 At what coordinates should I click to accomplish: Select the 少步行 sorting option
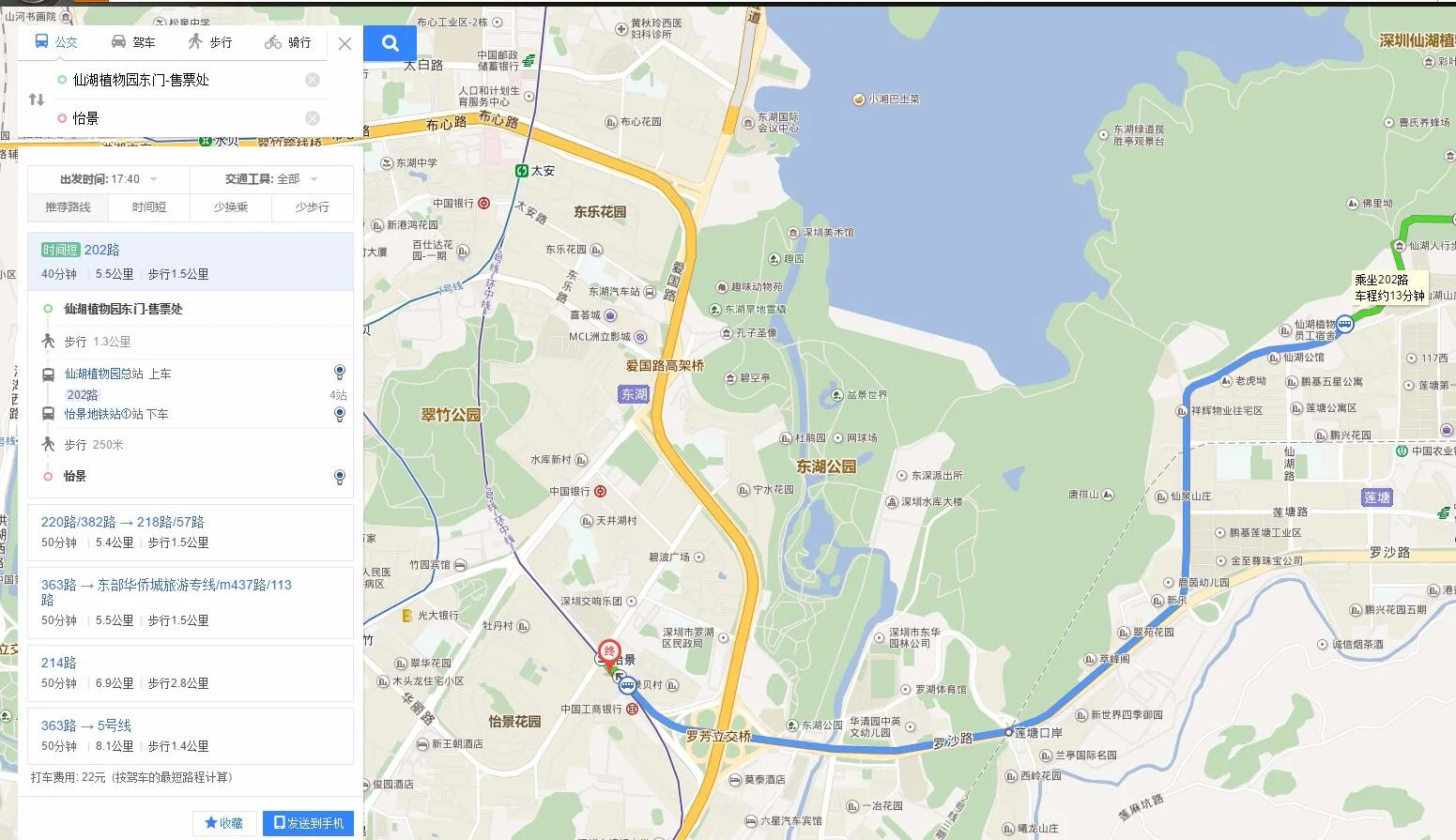[x=312, y=206]
